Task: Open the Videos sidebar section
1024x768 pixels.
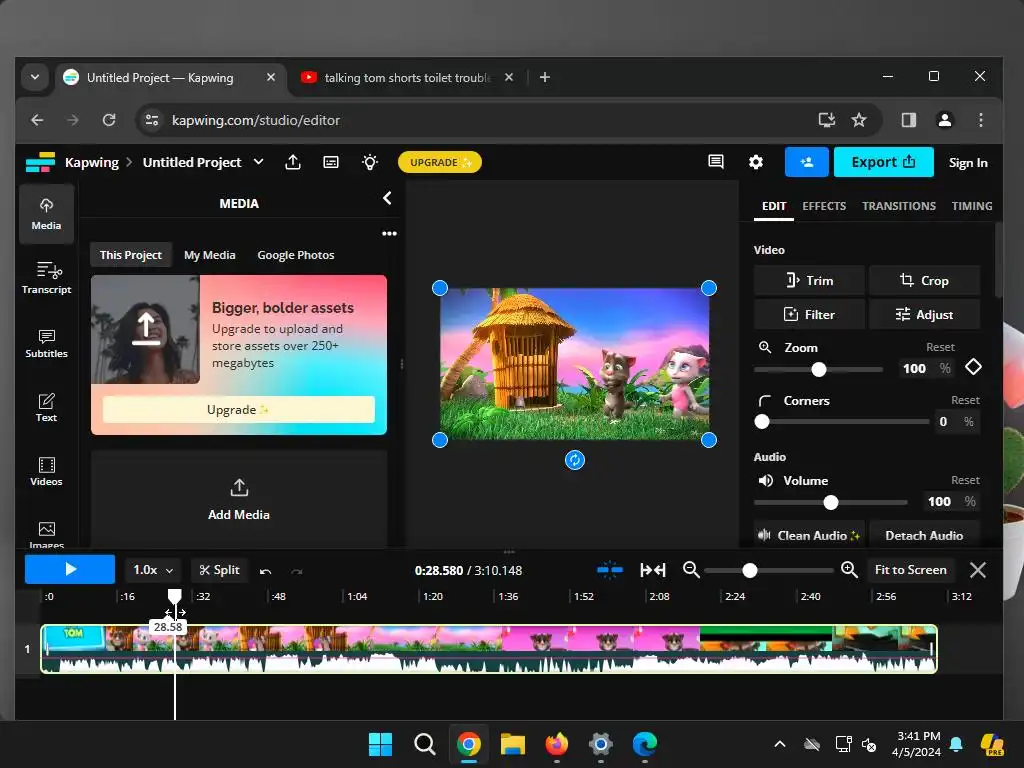Action: pos(46,471)
